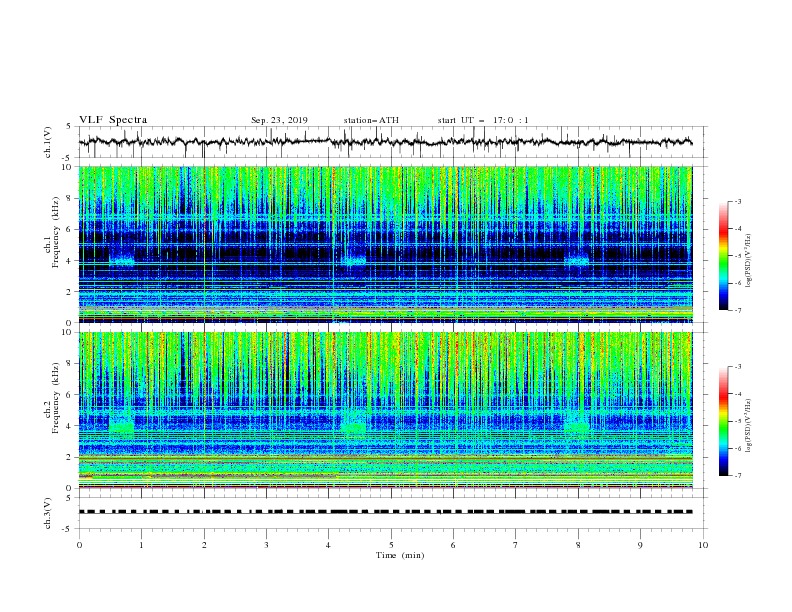
Task: Click time axis tick label "7"
Action: click(x=516, y=545)
